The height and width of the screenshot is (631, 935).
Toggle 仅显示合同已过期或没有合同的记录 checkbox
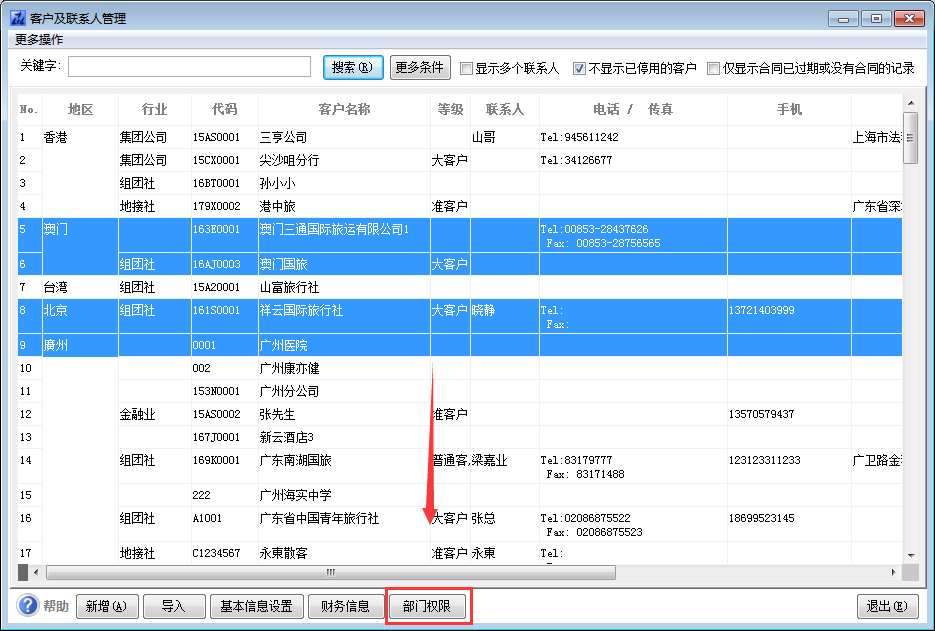tap(714, 69)
